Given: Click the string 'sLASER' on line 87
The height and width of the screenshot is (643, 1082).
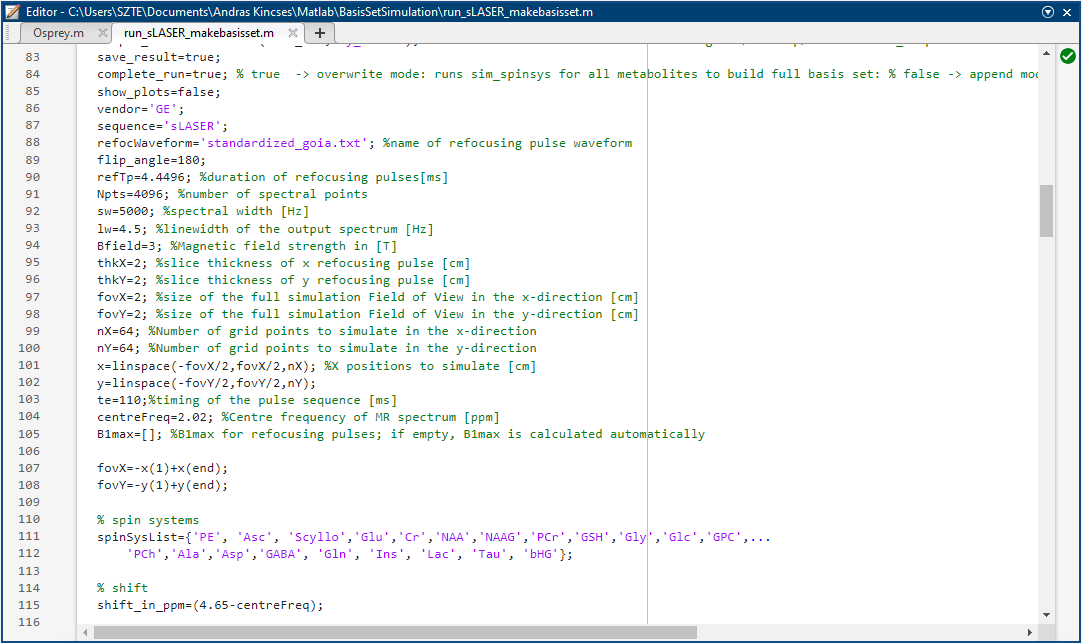Looking at the screenshot, I should 193,126.
